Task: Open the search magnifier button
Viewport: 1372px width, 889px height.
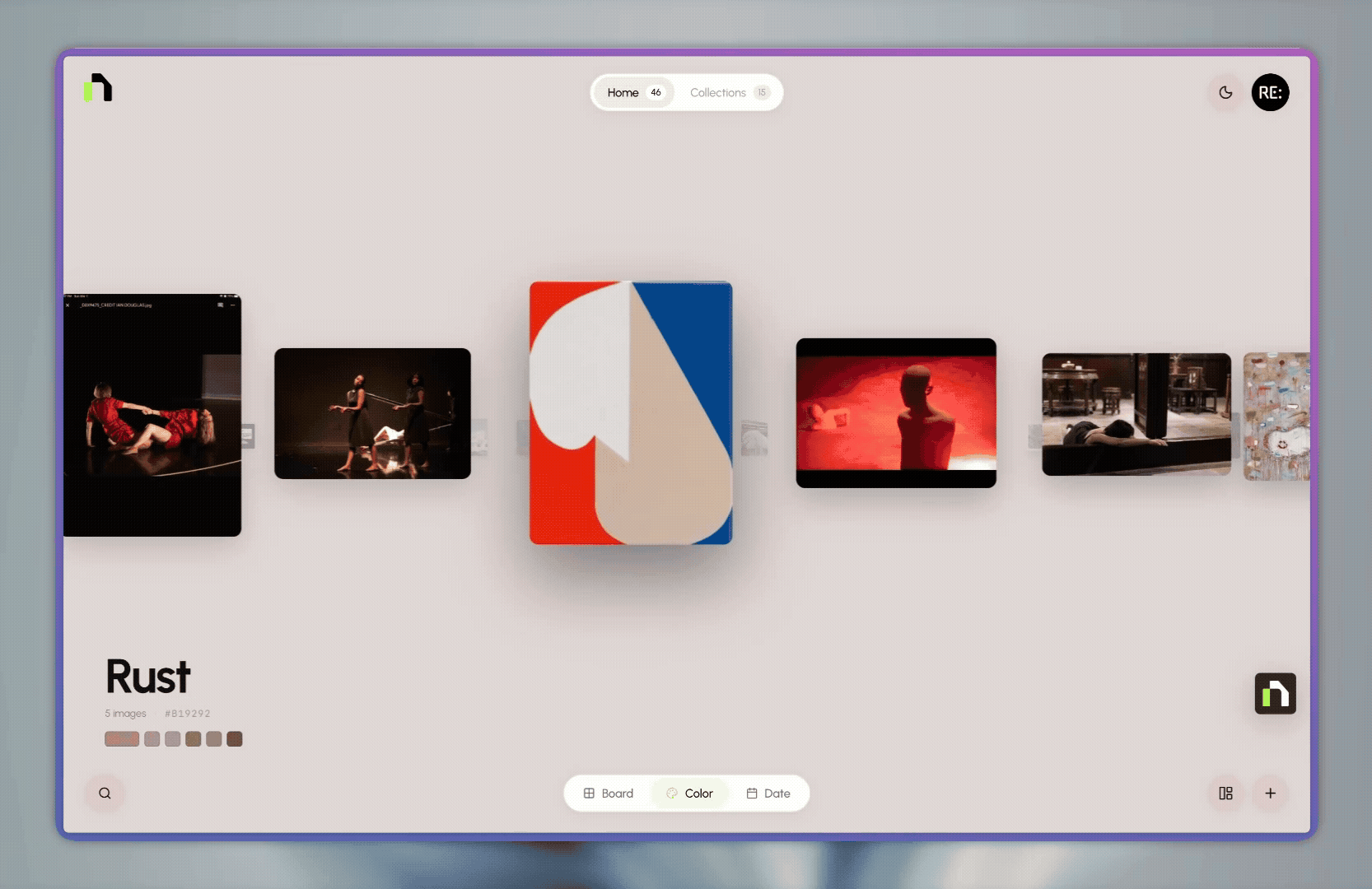Action: coord(105,794)
